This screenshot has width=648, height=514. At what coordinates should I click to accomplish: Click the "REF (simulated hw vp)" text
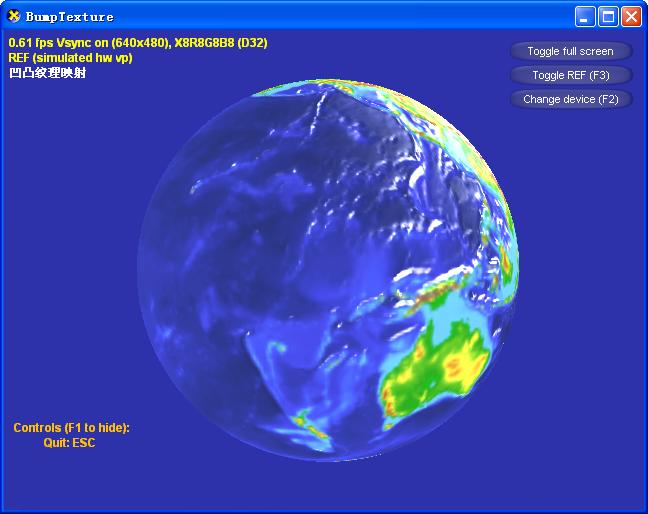(x=70, y=57)
